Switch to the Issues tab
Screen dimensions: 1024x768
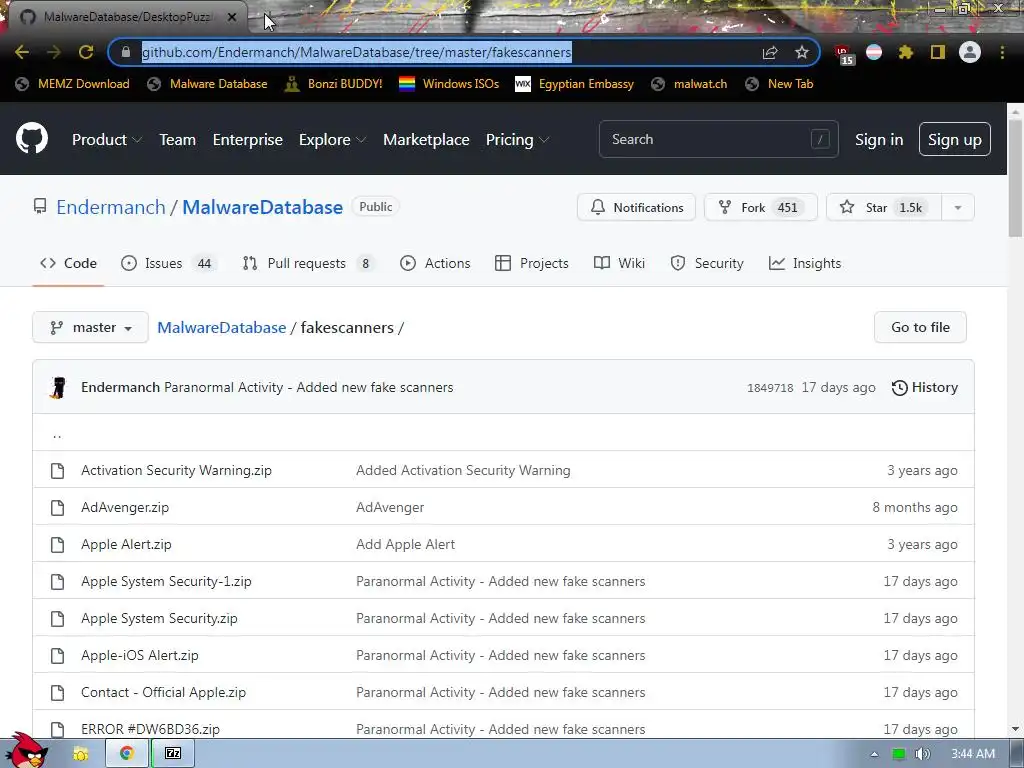click(169, 263)
